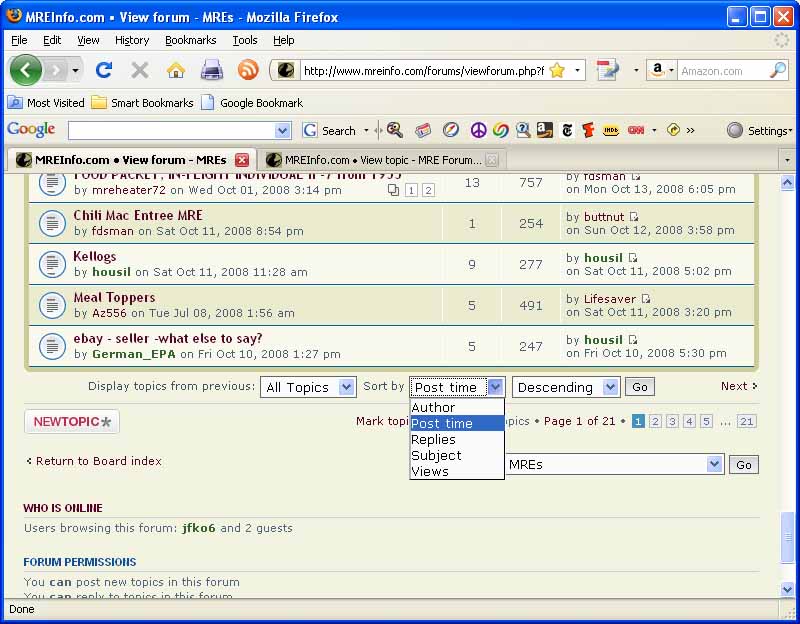Switch to the View topic - MRE Forum tab
Viewport: 800px width, 624px height.
click(x=382, y=160)
